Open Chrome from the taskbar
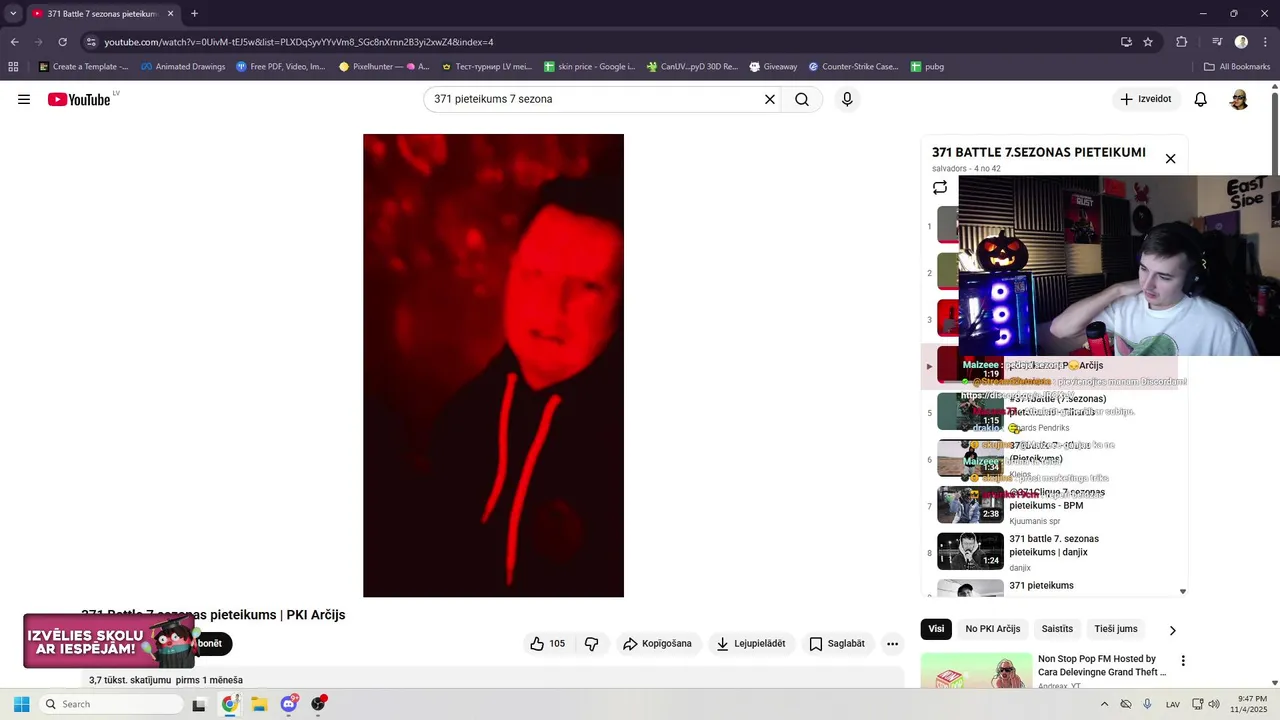The image size is (1280, 720). [229, 704]
